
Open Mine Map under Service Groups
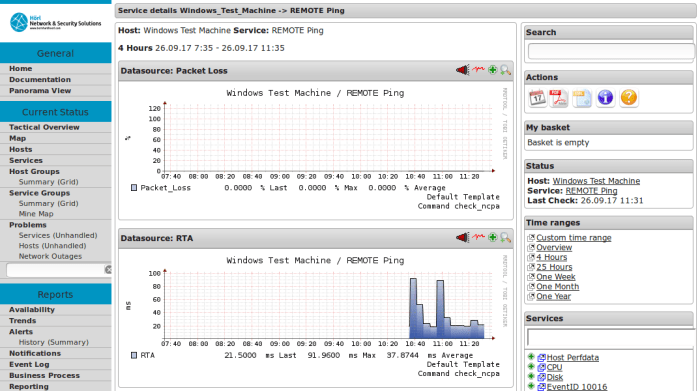coord(36,214)
